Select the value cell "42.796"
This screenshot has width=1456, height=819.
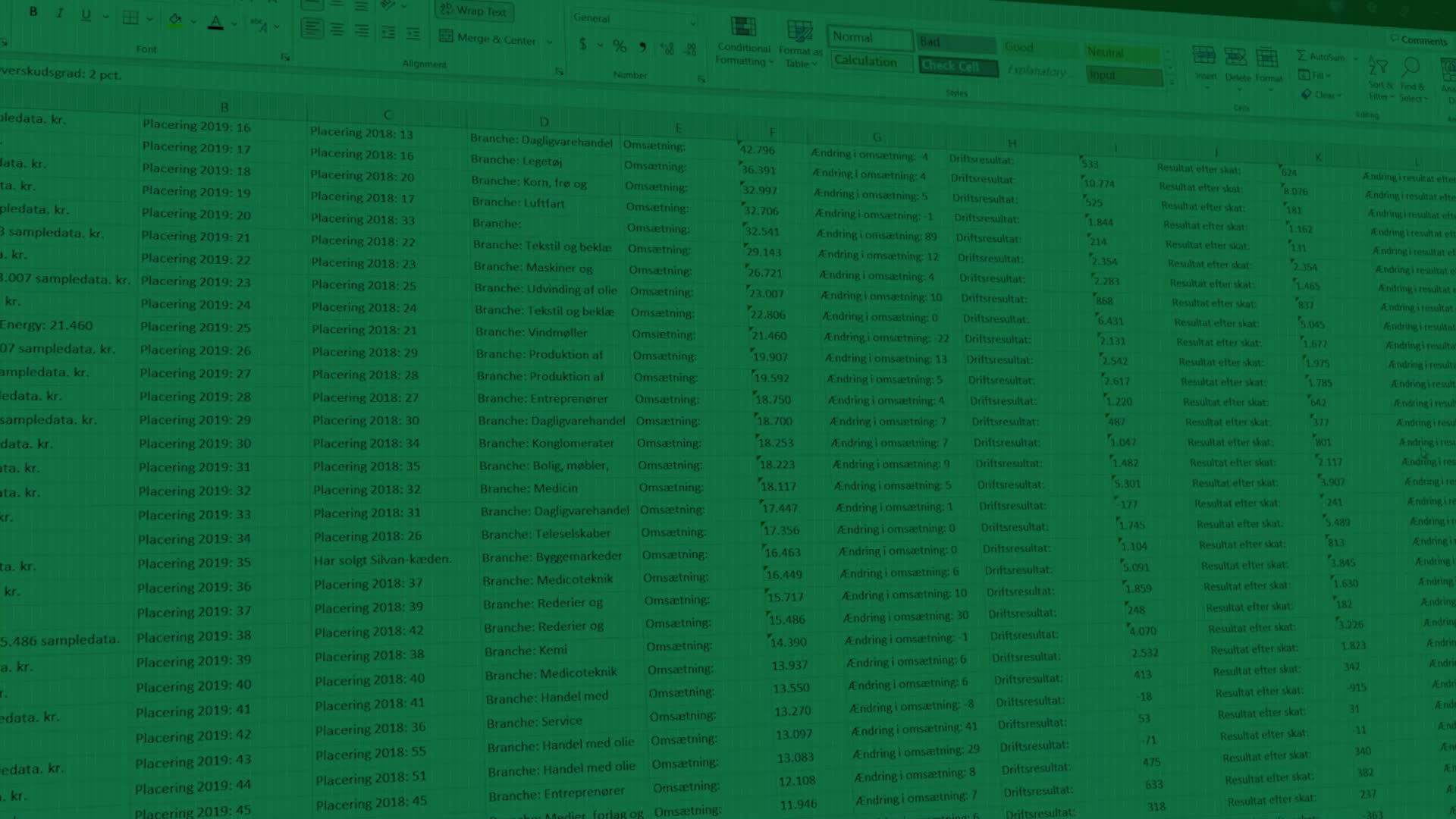point(758,150)
